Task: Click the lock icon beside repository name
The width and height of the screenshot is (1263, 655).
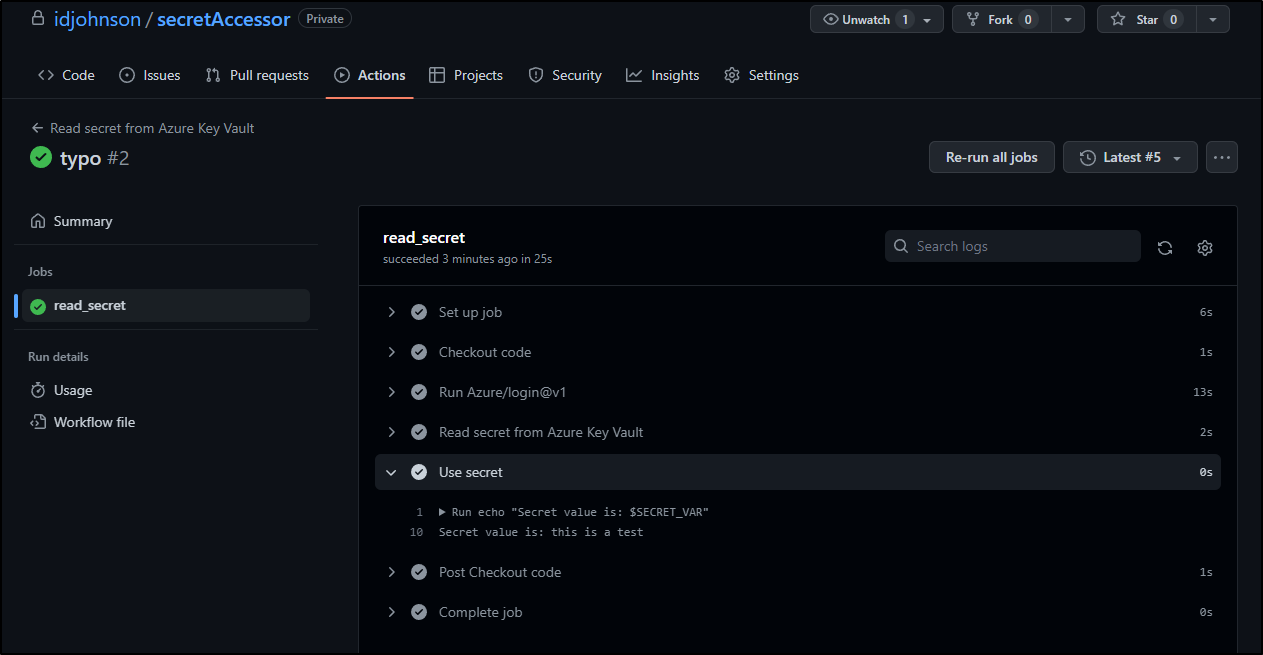Action: 38,18
